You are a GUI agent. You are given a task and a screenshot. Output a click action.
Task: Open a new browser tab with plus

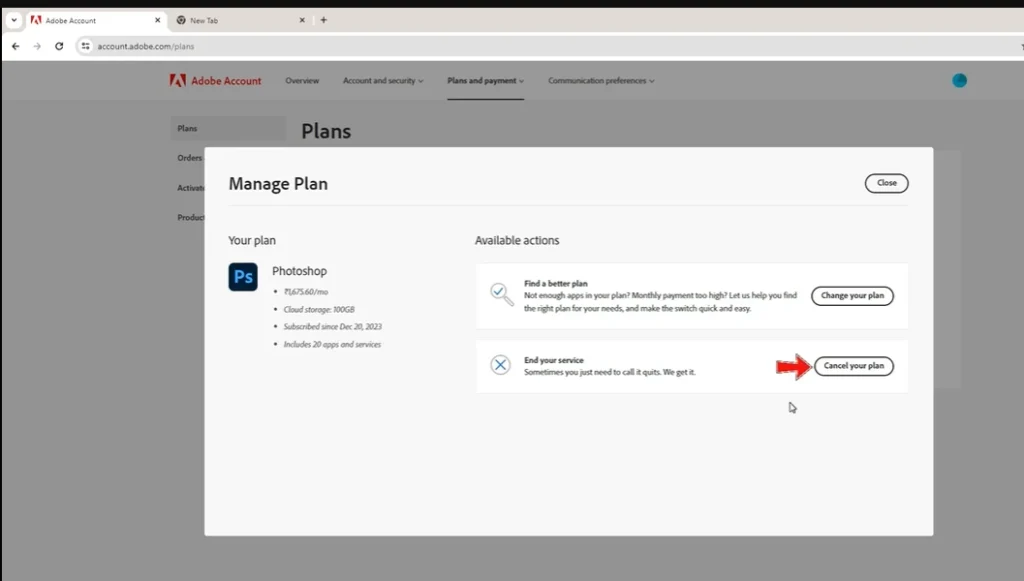[323, 20]
